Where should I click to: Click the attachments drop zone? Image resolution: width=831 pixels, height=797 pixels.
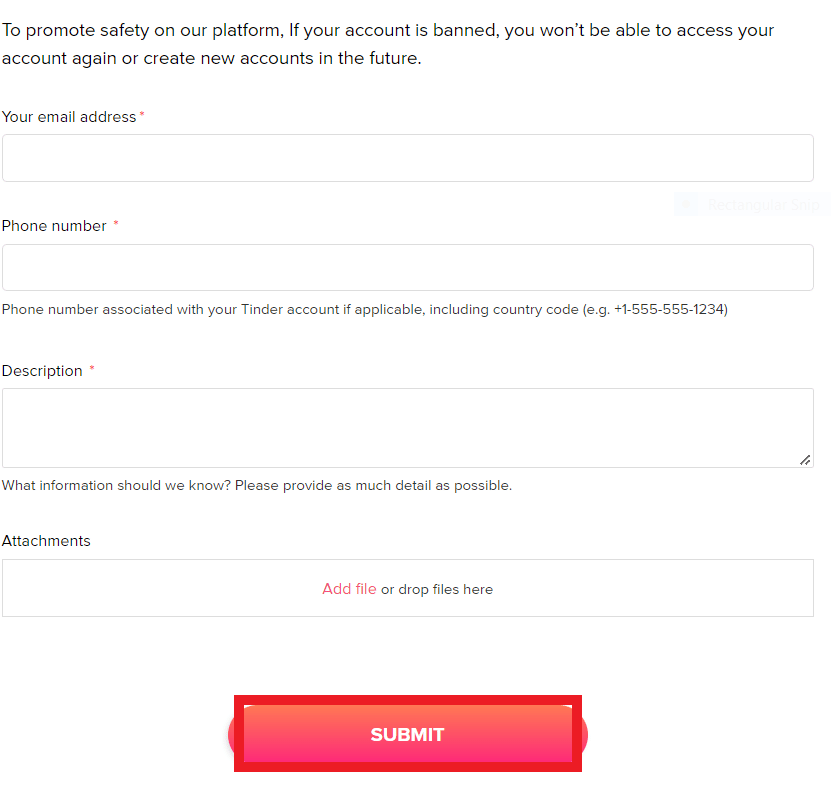[407, 588]
